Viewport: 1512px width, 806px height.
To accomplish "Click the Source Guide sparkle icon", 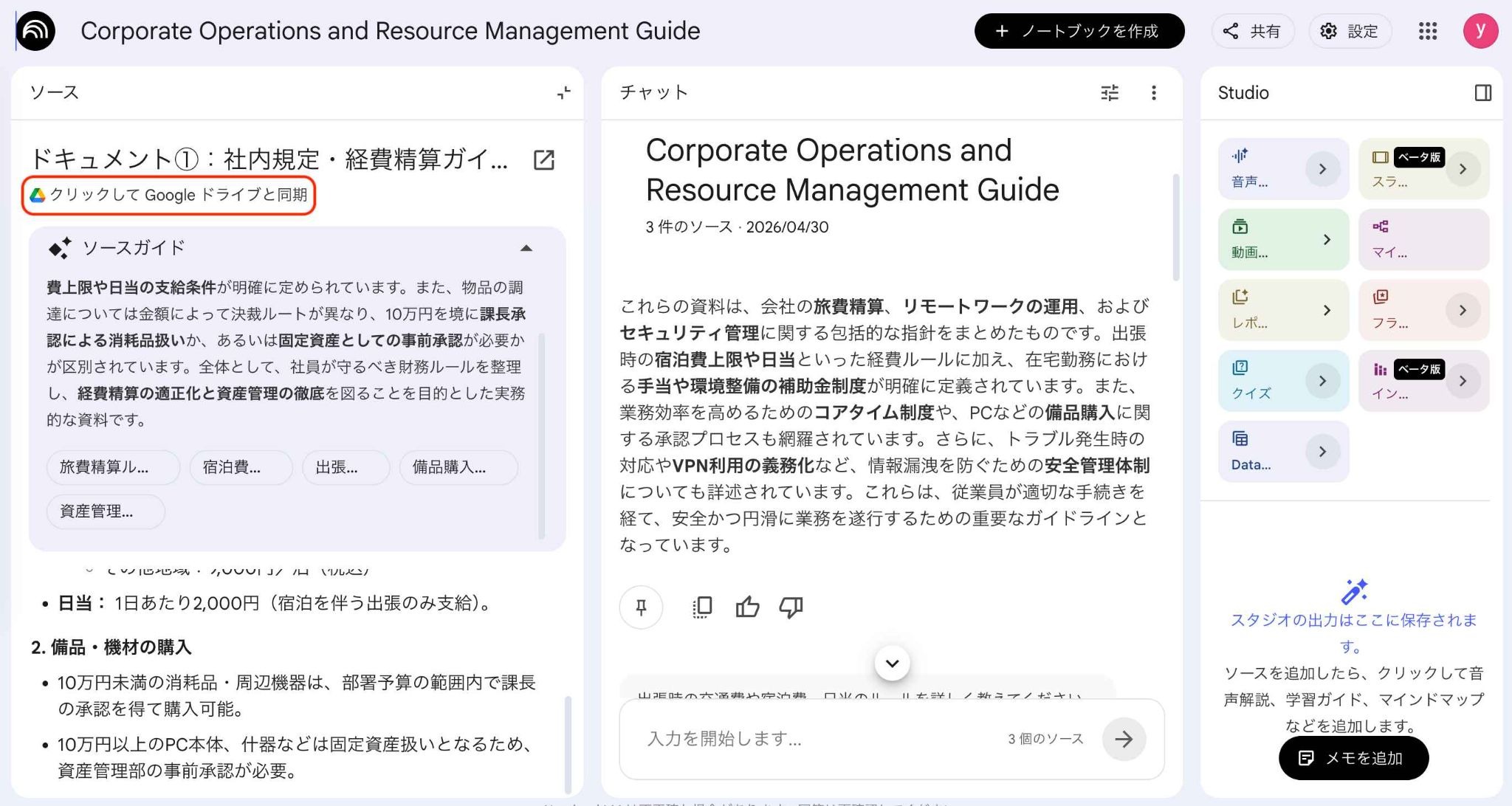I will pyautogui.click(x=60, y=248).
